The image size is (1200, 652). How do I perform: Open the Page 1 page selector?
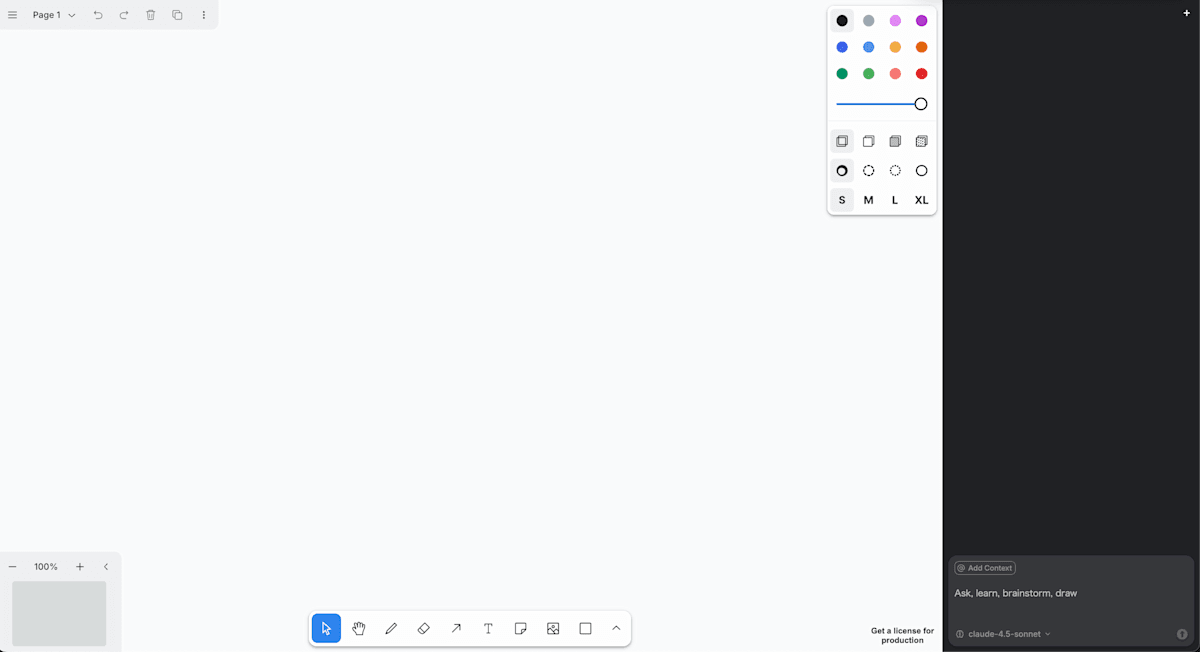click(54, 15)
